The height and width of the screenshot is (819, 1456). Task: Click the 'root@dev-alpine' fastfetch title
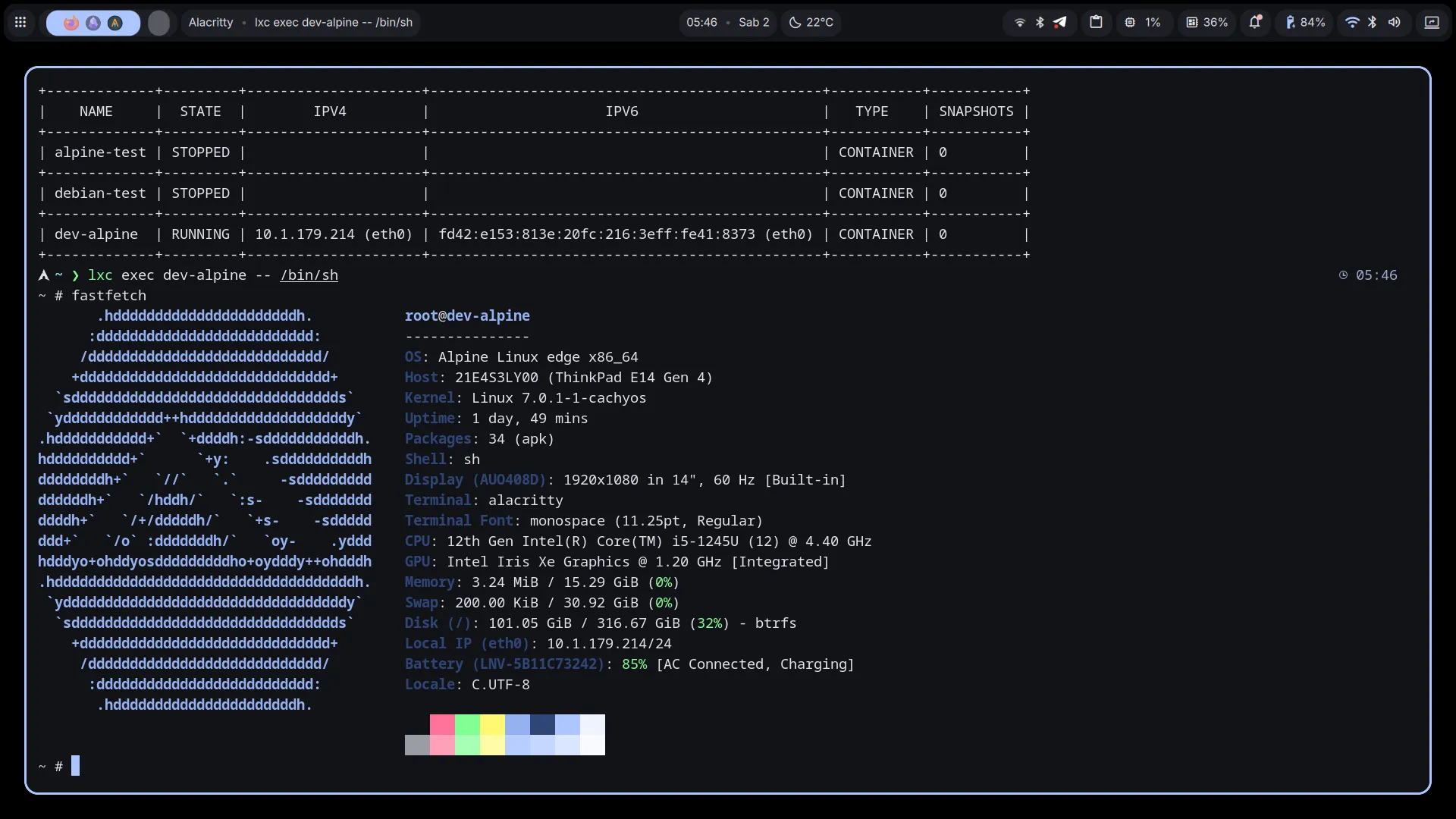pyautogui.click(x=467, y=316)
